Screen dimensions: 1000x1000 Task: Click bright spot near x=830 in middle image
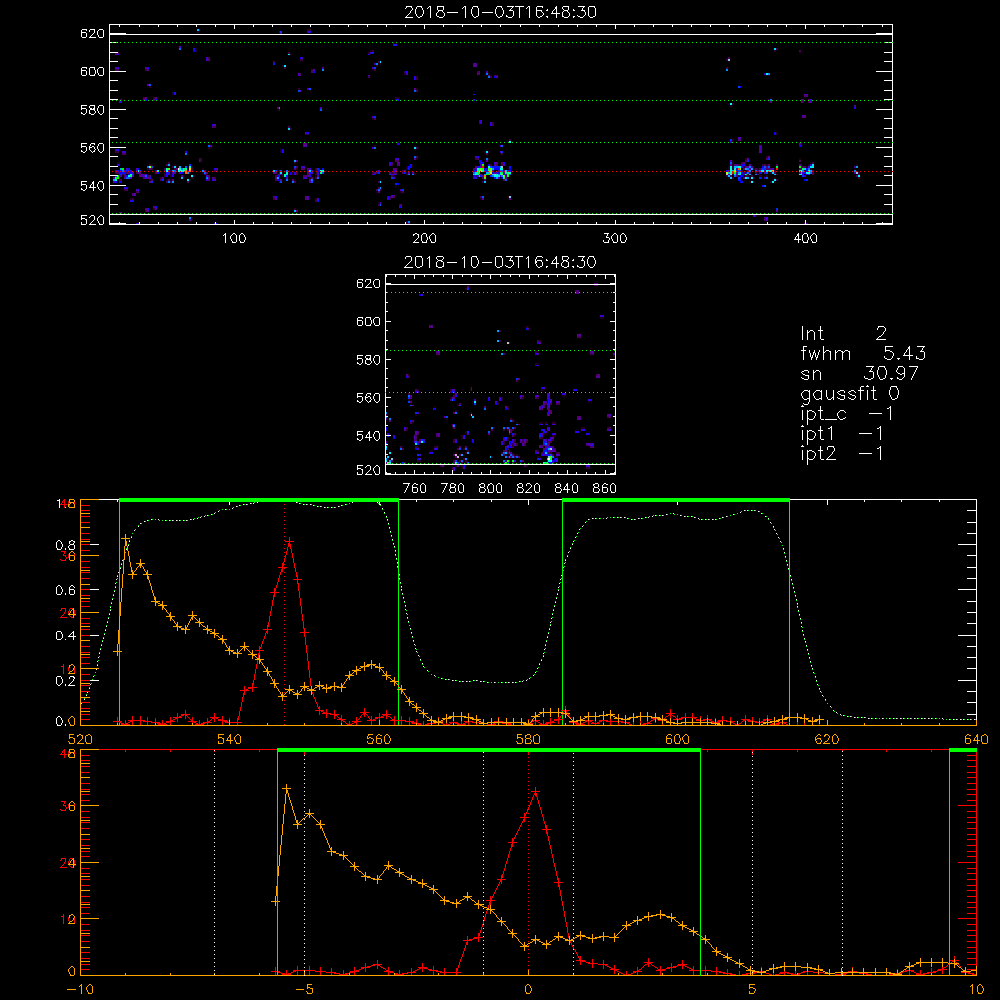(x=549, y=457)
